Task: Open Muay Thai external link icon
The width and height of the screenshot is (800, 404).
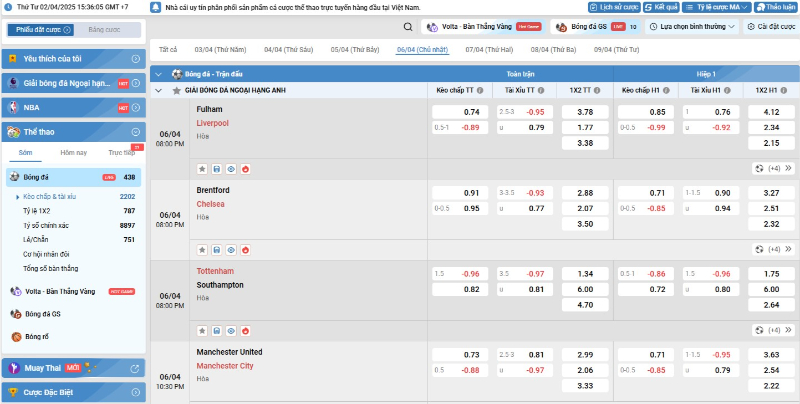Action: click(x=135, y=368)
